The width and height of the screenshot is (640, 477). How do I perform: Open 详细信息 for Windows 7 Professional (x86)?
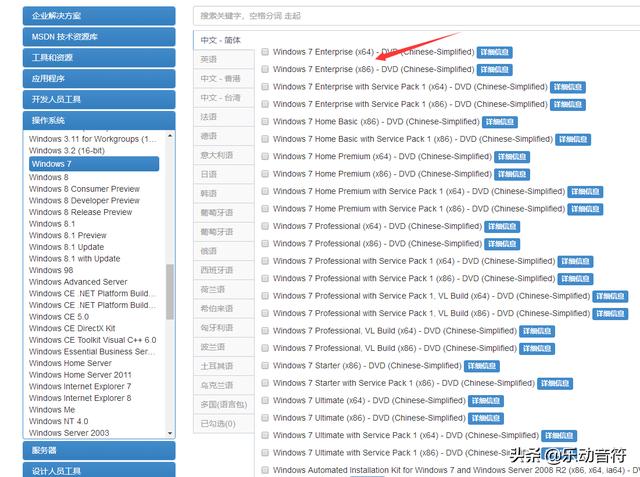point(501,244)
